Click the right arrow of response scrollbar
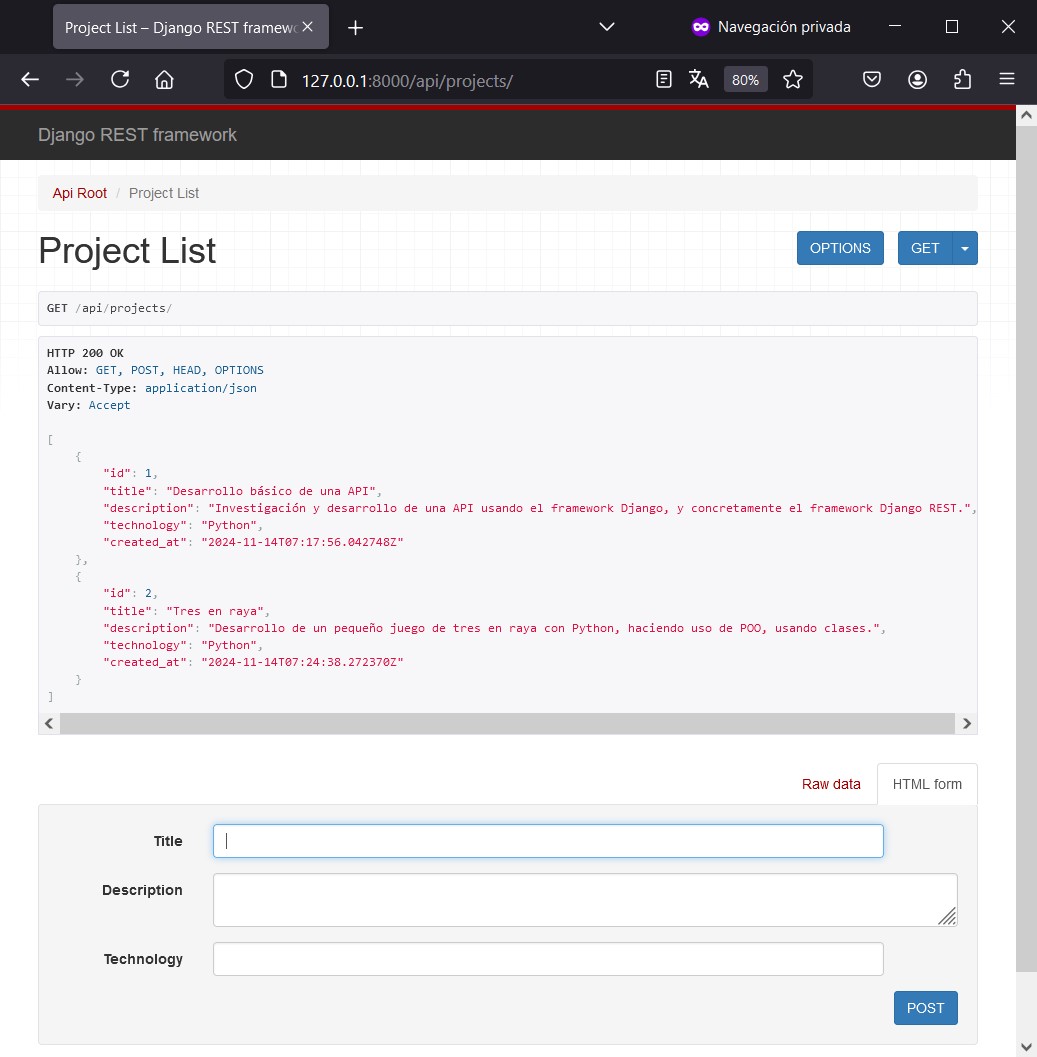 click(x=967, y=723)
